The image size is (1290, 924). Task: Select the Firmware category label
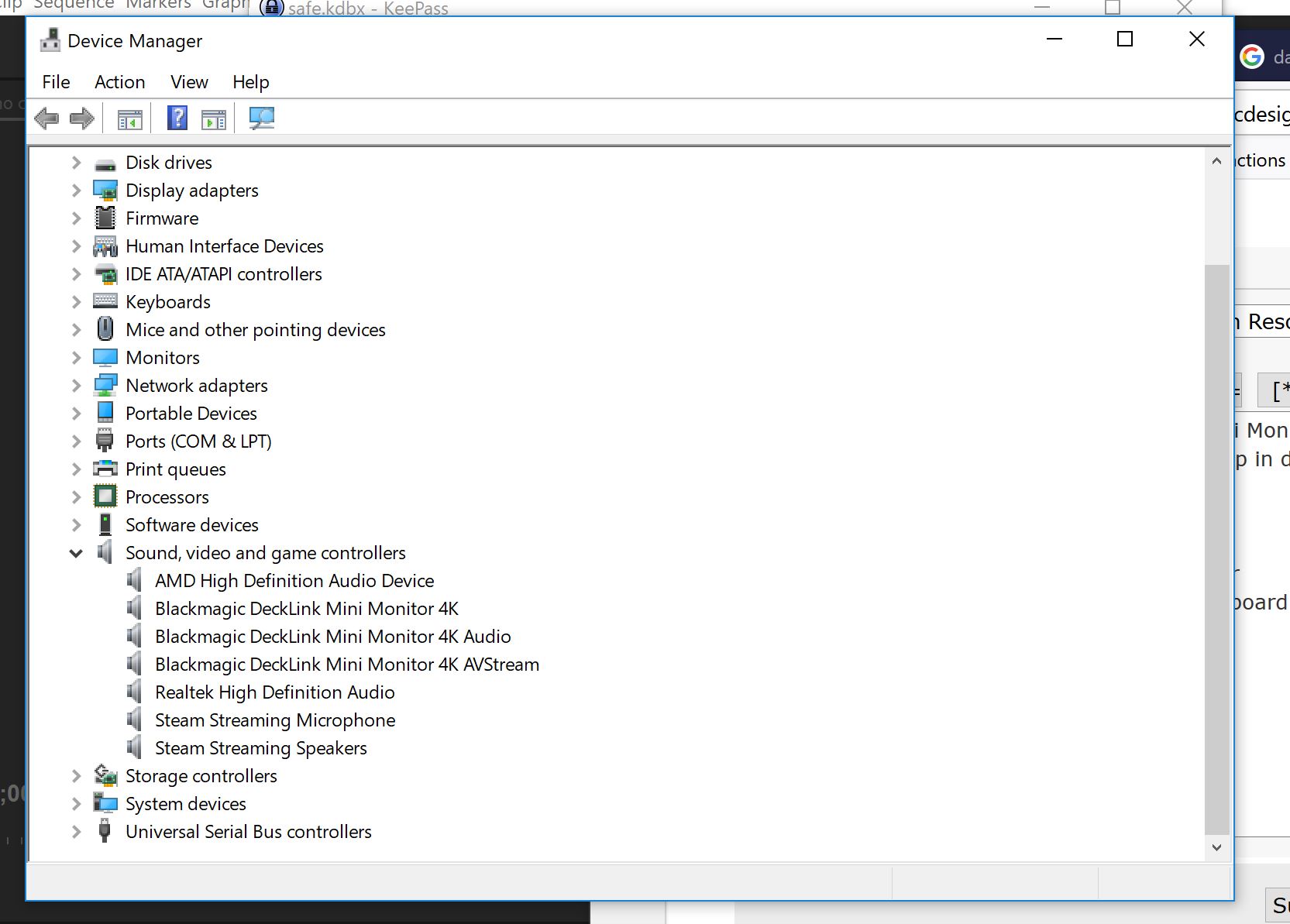pos(162,218)
